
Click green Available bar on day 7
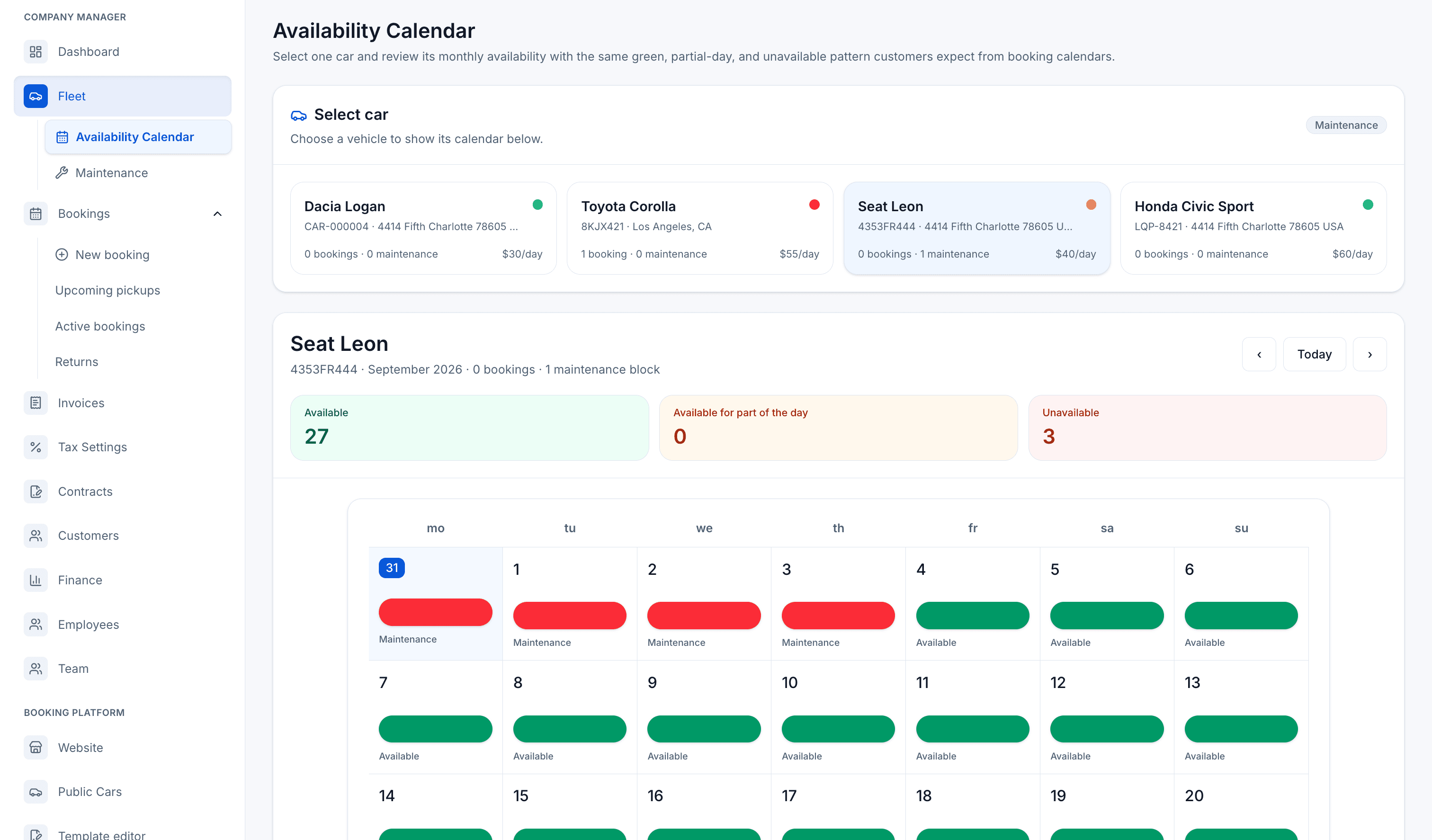click(435, 729)
